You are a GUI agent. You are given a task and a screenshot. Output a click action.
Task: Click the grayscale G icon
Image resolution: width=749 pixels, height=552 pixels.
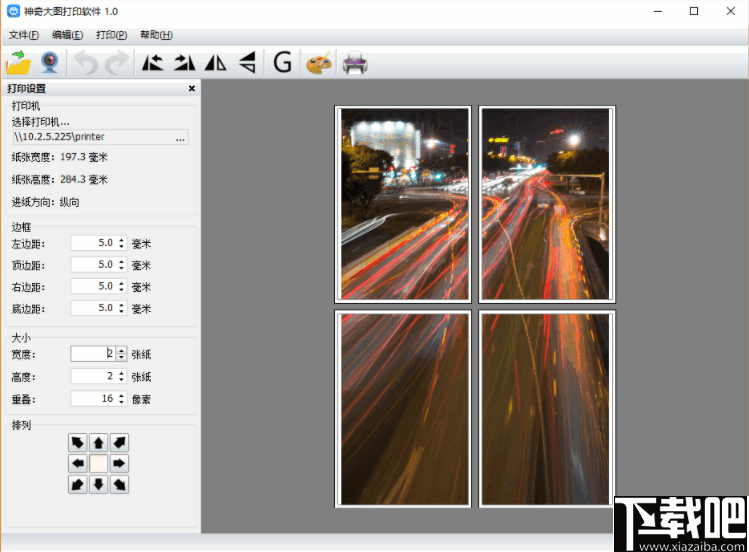(x=282, y=63)
